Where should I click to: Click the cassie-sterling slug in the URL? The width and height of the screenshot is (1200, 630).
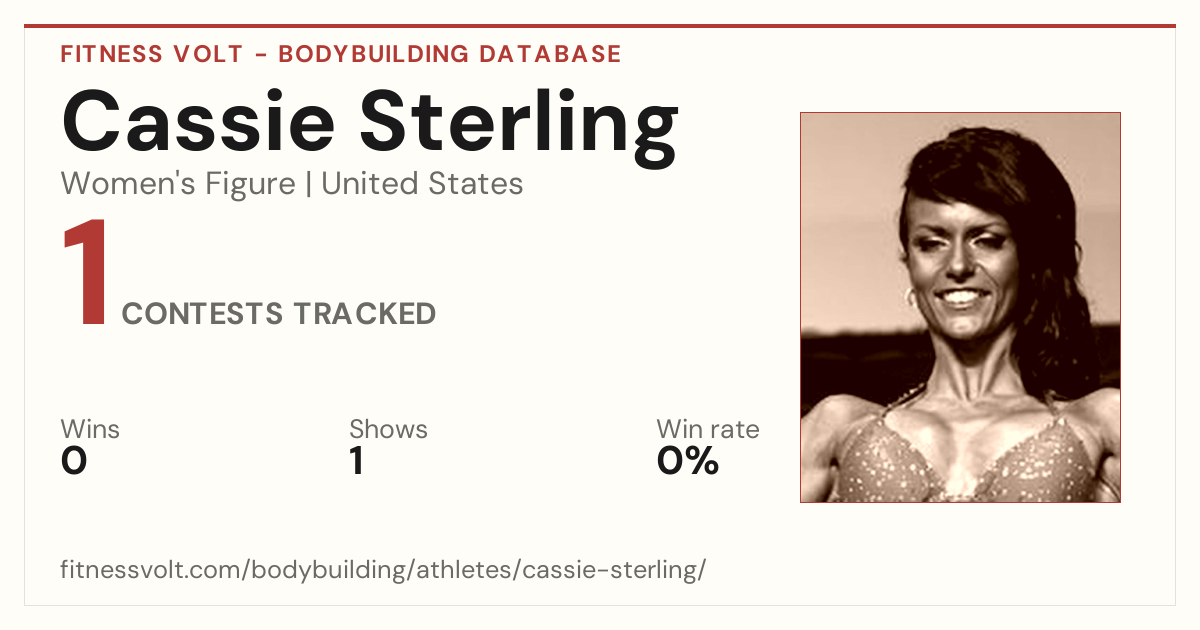pyautogui.click(x=613, y=571)
